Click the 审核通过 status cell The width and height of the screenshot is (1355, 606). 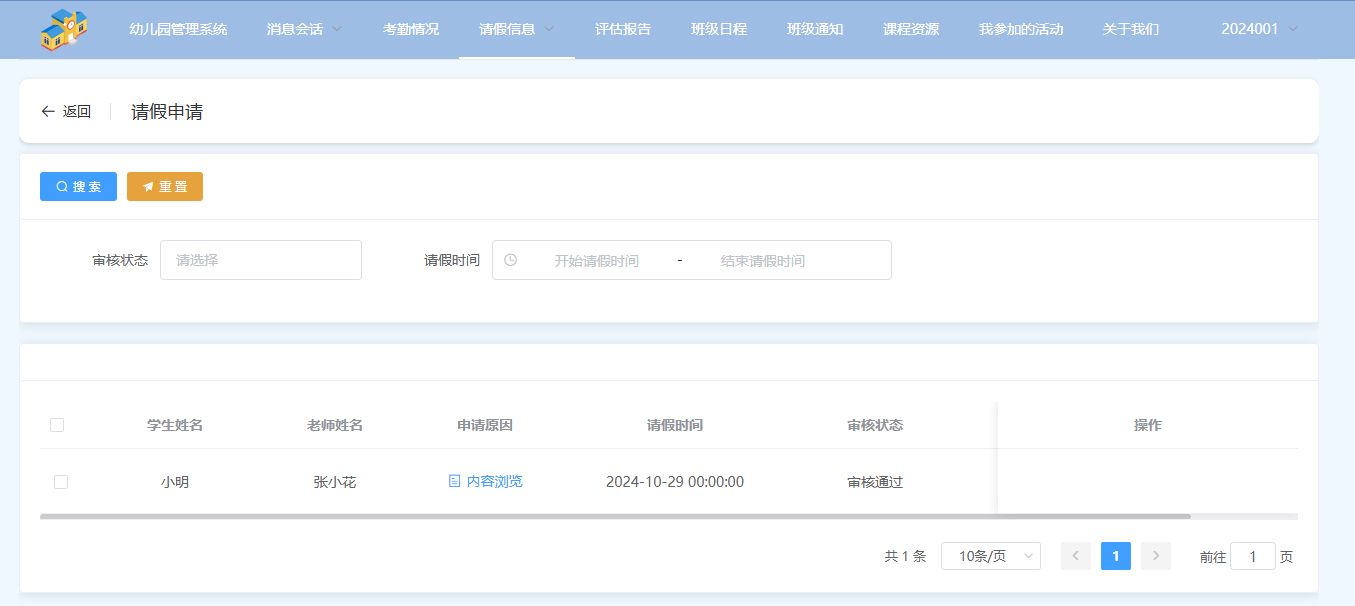[875, 482]
